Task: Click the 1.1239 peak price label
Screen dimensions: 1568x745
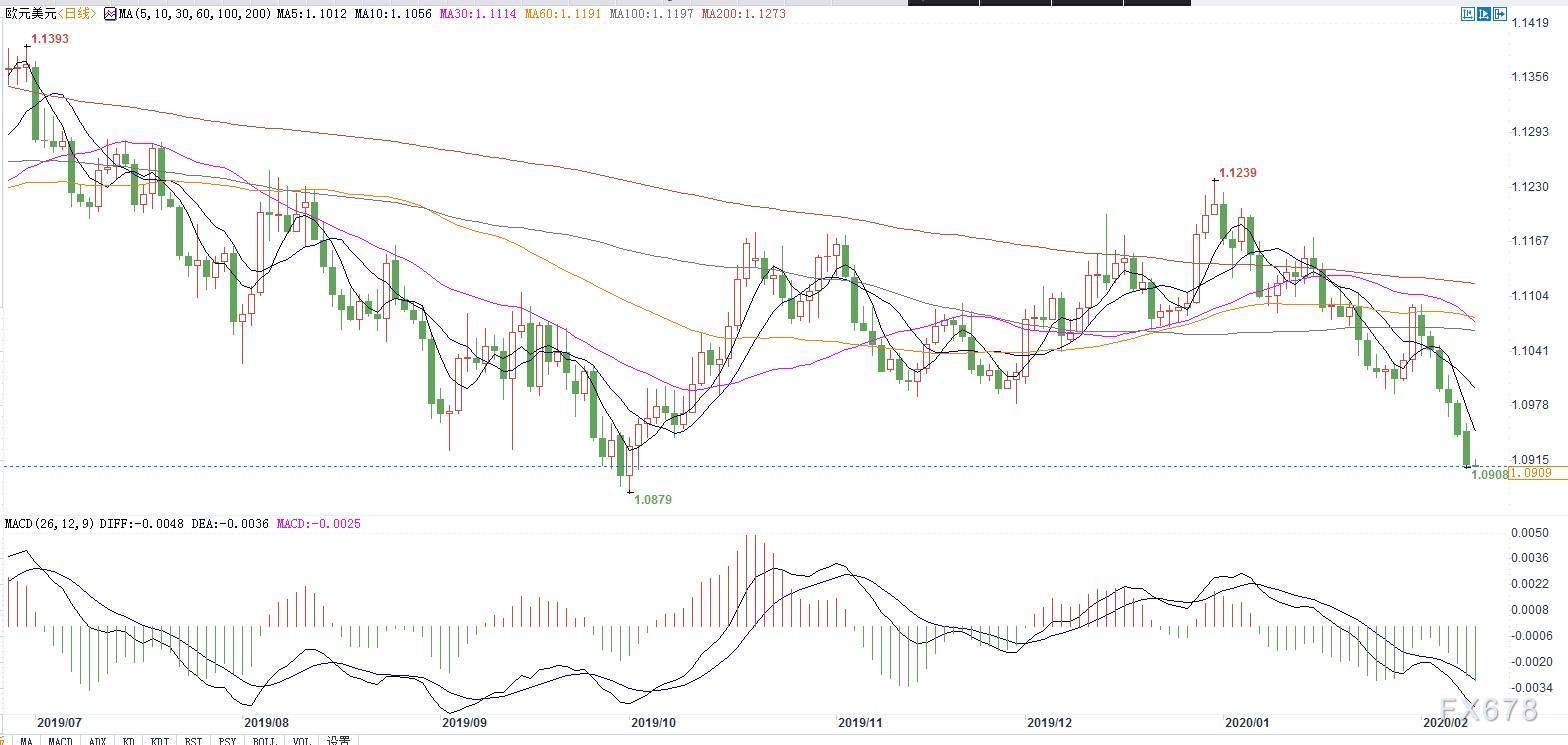Action: pos(1238,173)
